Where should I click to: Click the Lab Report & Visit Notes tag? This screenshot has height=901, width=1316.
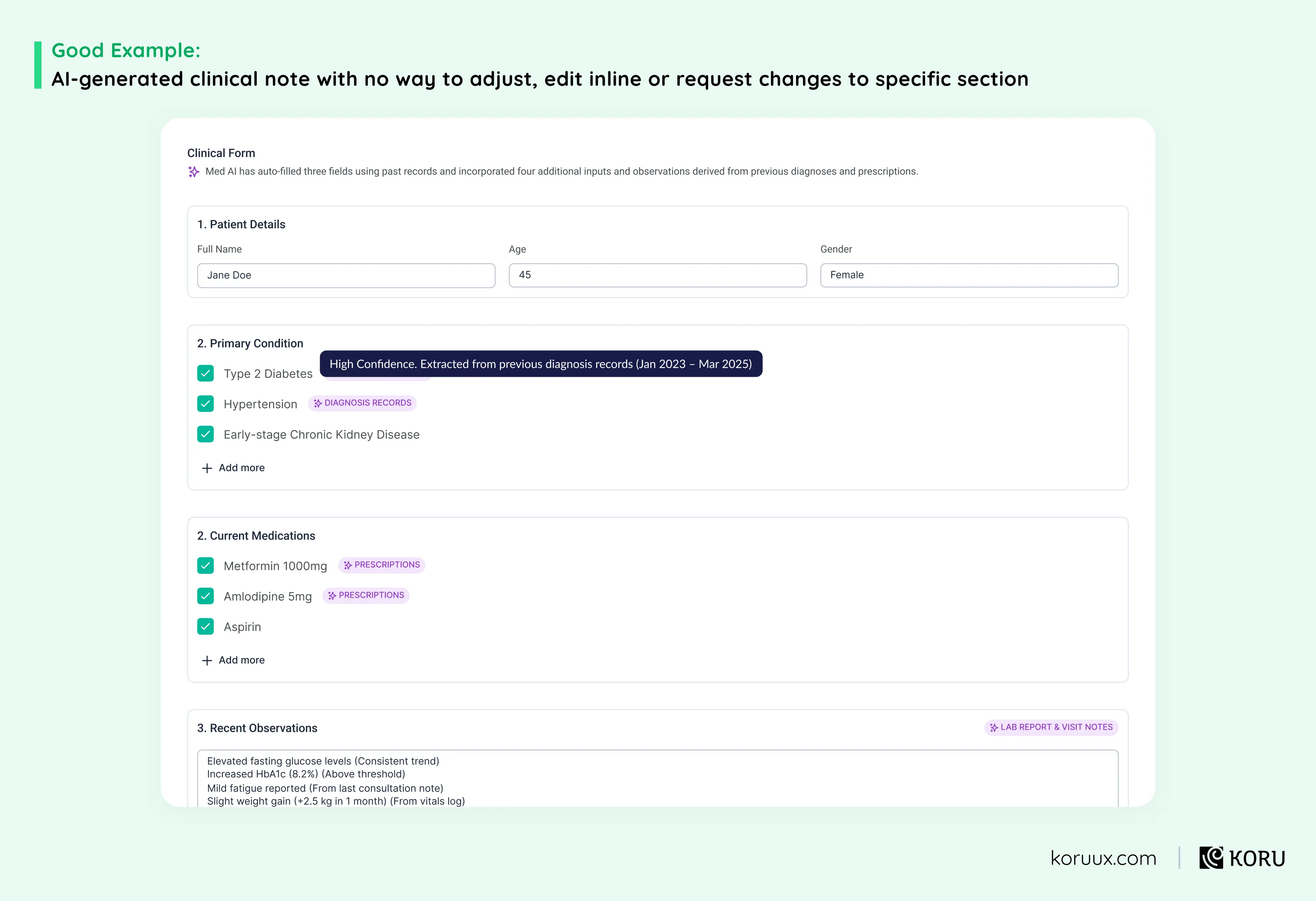click(x=1051, y=727)
